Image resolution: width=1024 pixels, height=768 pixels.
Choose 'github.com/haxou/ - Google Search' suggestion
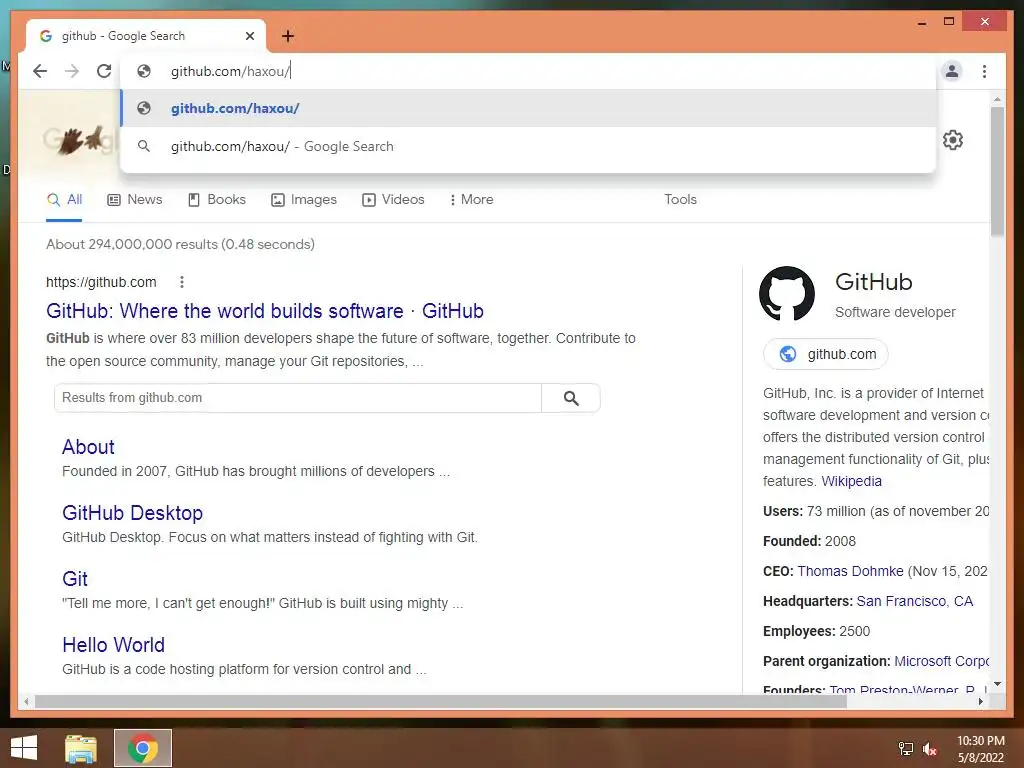coord(528,146)
